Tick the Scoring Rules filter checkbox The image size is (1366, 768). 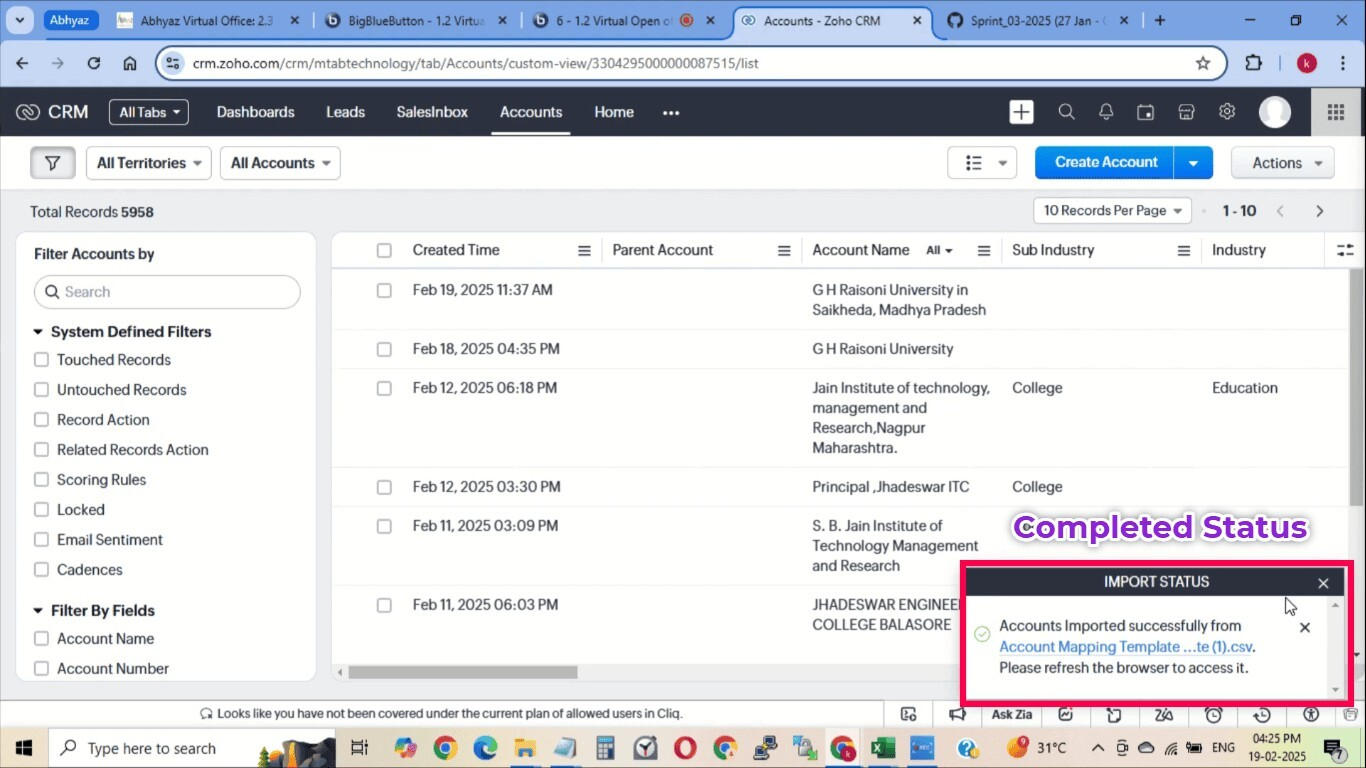[x=41, y=480]
